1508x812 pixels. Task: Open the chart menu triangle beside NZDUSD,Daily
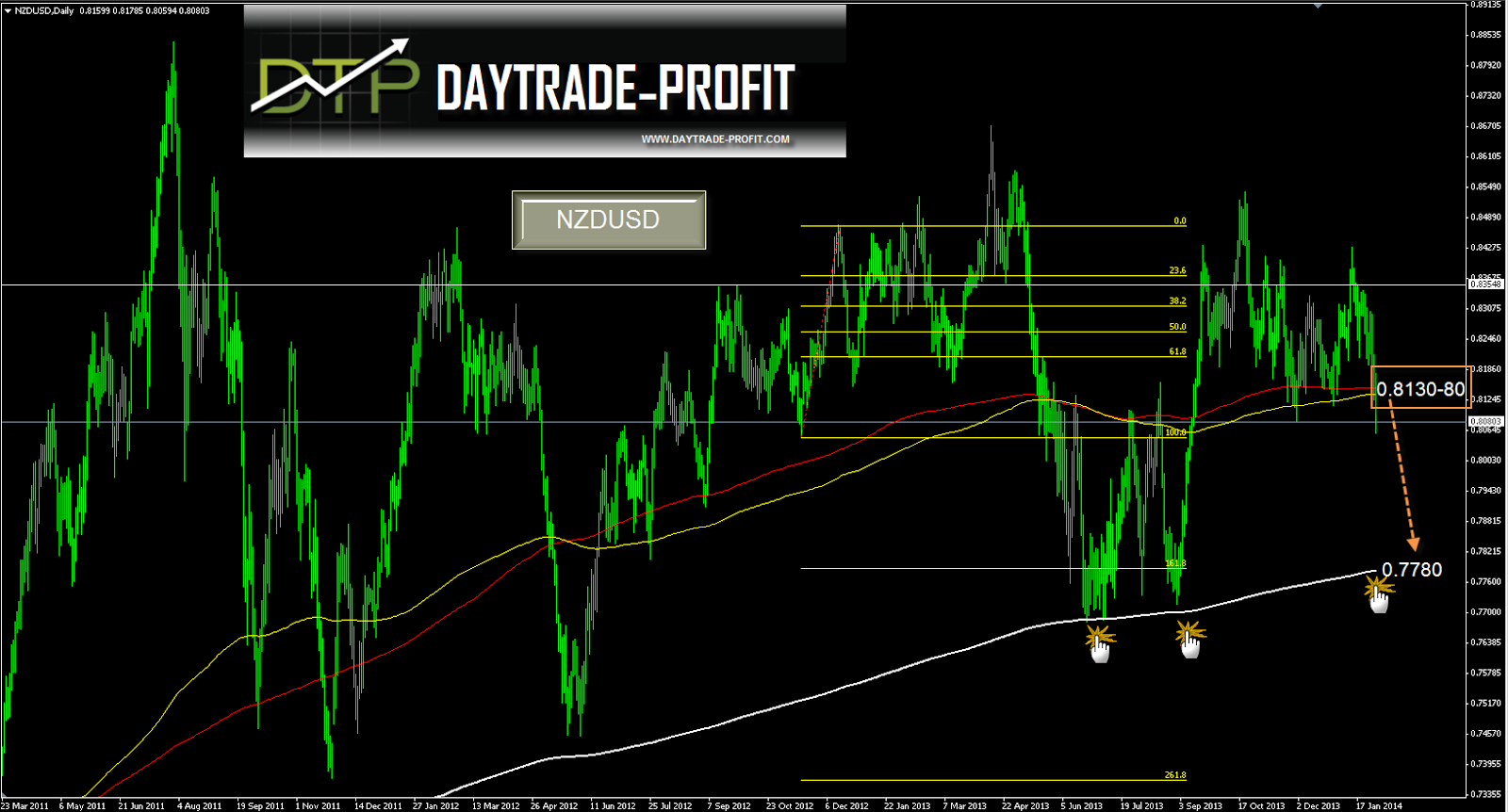point(8,11)
